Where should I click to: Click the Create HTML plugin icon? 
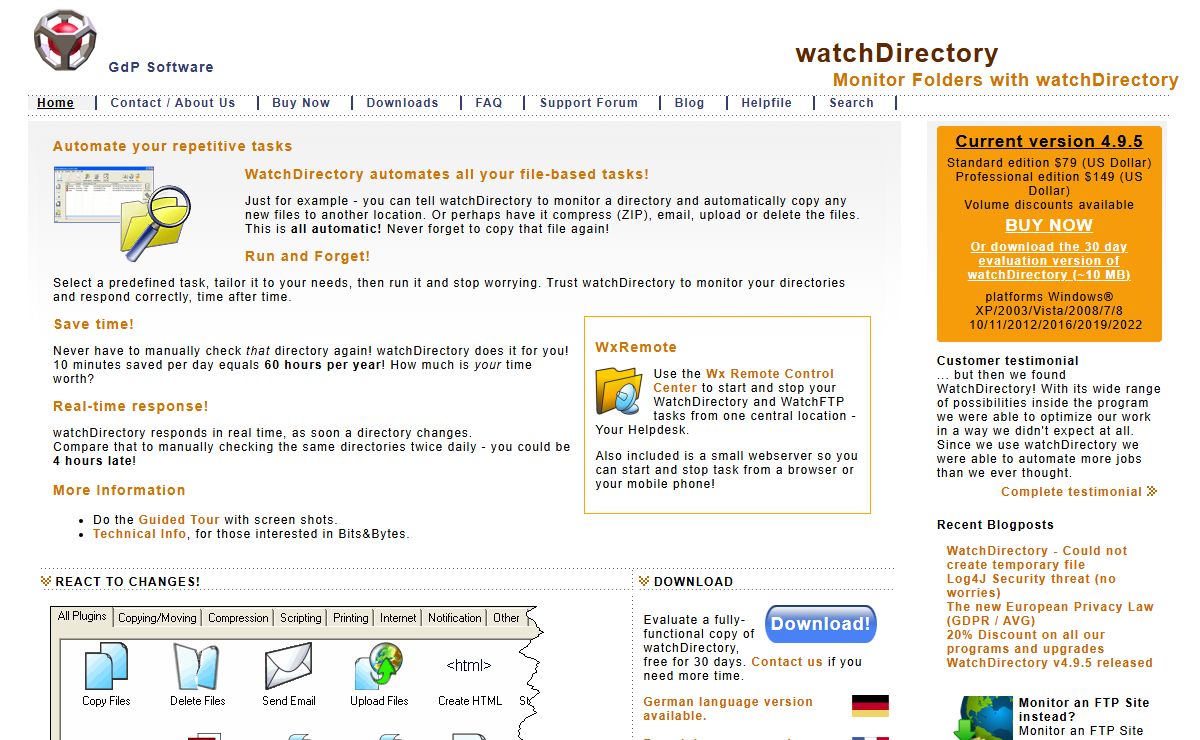[469, 665]
